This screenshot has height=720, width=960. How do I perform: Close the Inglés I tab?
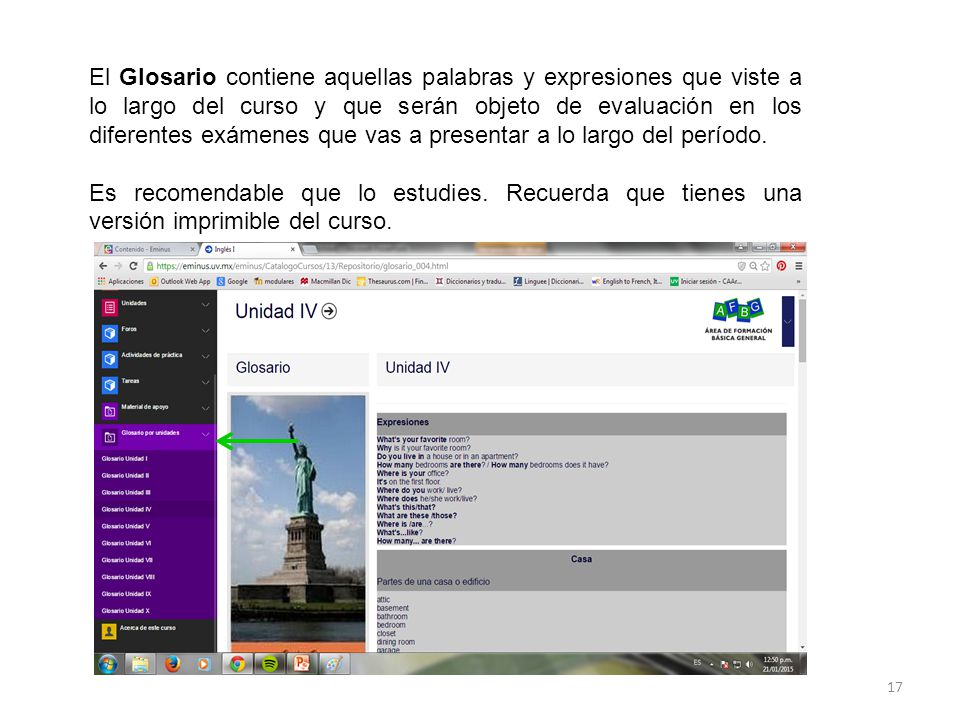[x=293, y=249]
